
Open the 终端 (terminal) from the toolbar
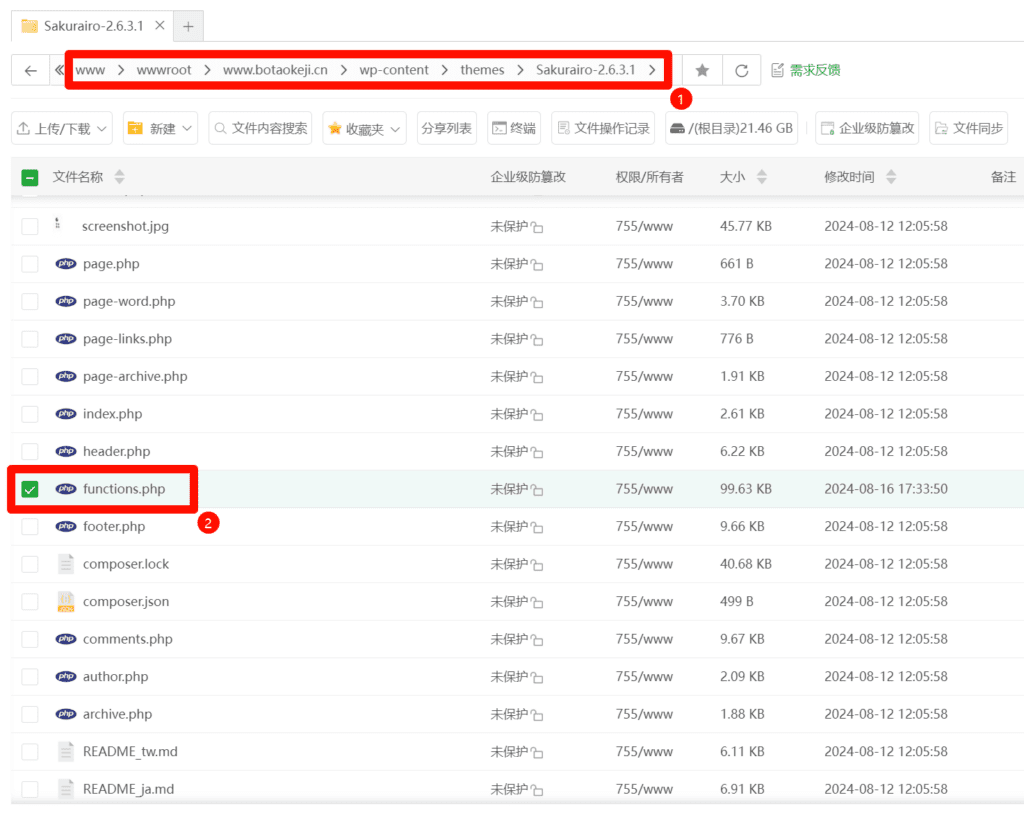pyautogui.click(x=513, y=127)
